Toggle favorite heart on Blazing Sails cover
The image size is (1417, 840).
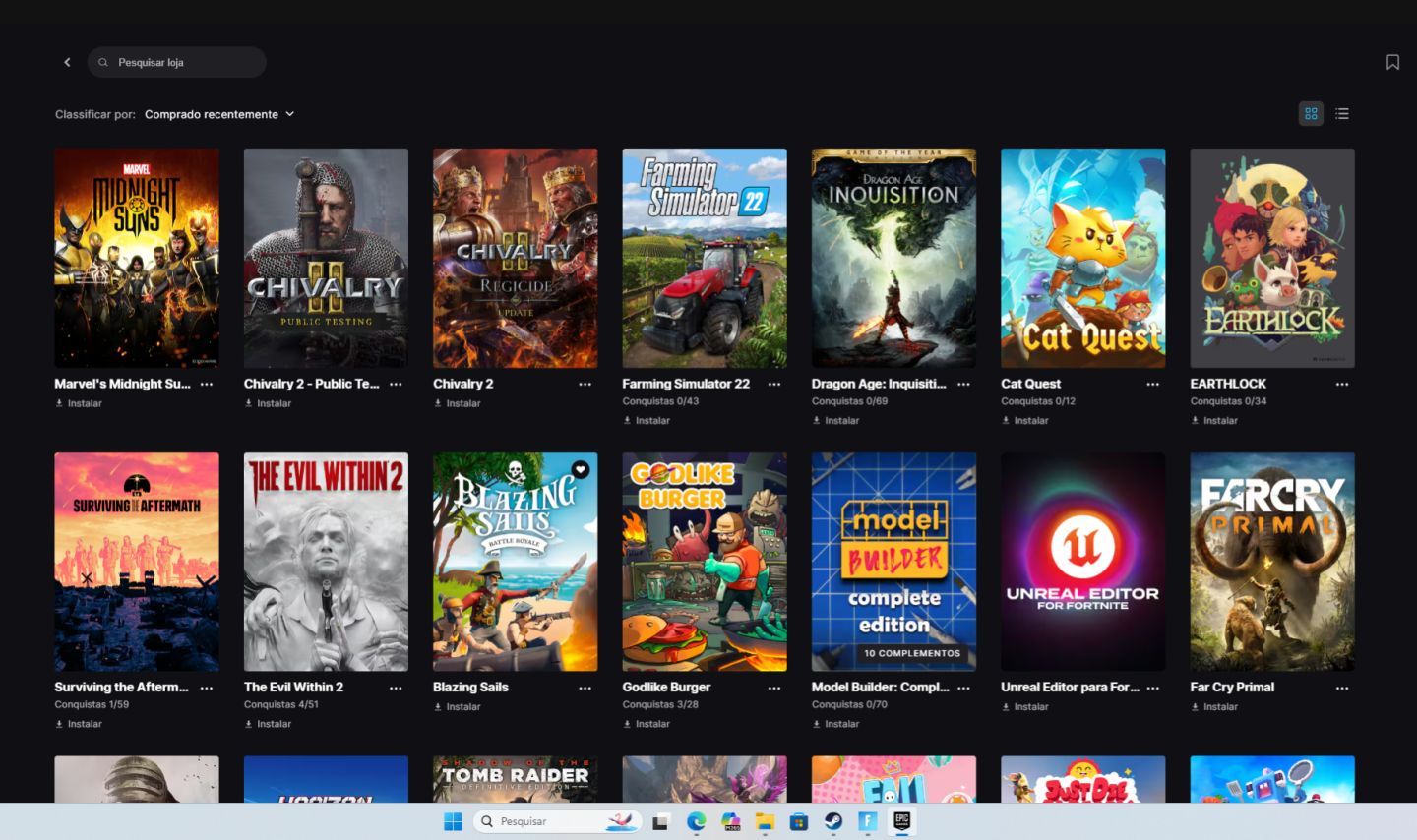point(581,469)
